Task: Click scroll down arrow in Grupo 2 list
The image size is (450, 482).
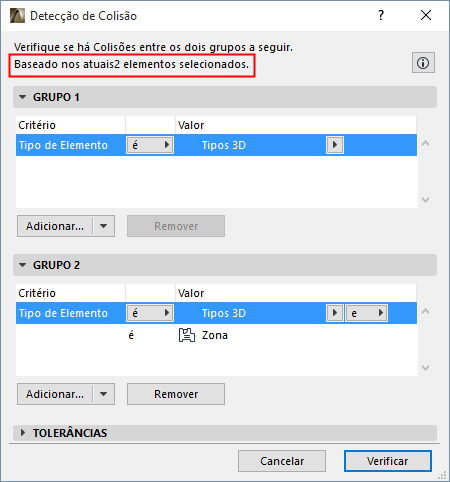Action: click(x=425, y=368)
